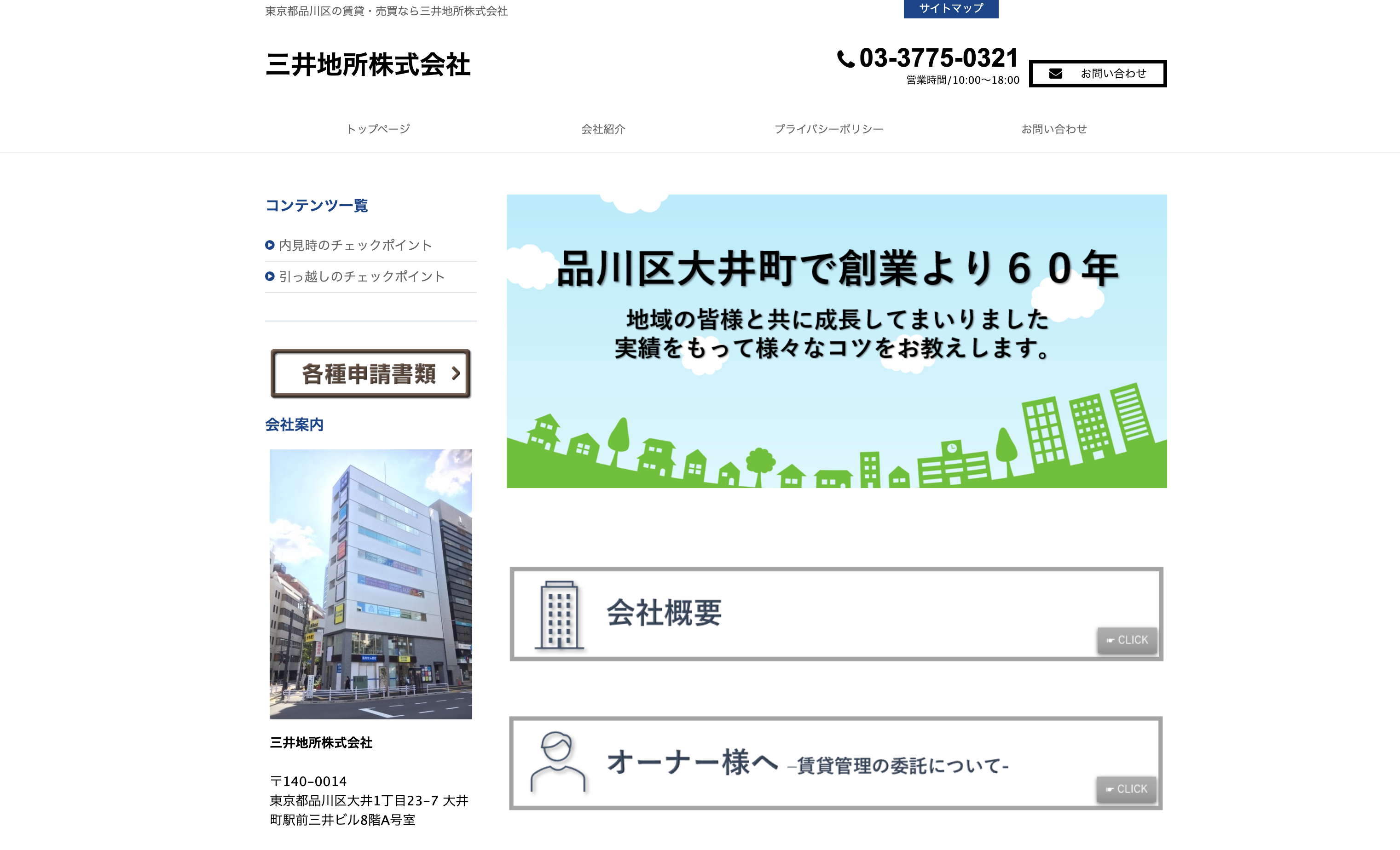
Task: Open the オーナー様へ banner
Action: point(836,763)
